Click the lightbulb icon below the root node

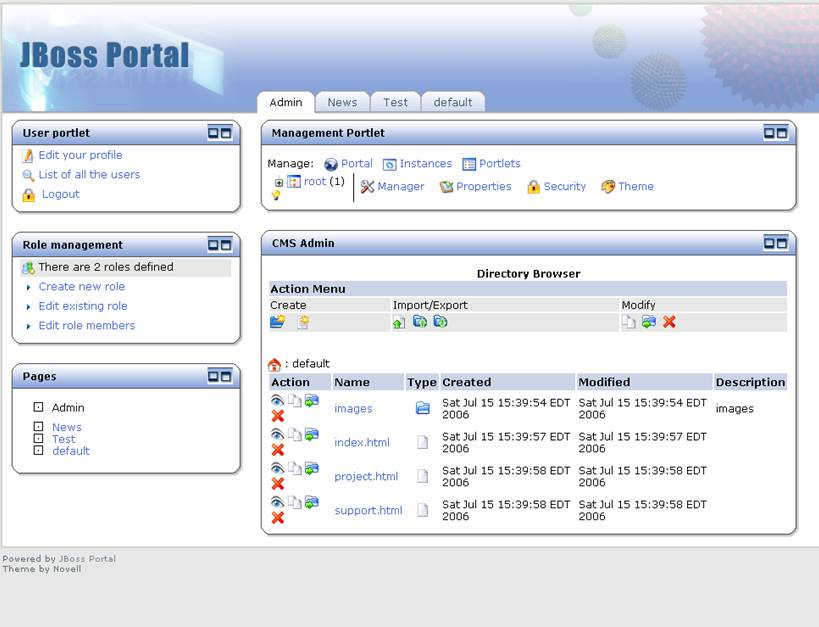(x=276, y=195)
